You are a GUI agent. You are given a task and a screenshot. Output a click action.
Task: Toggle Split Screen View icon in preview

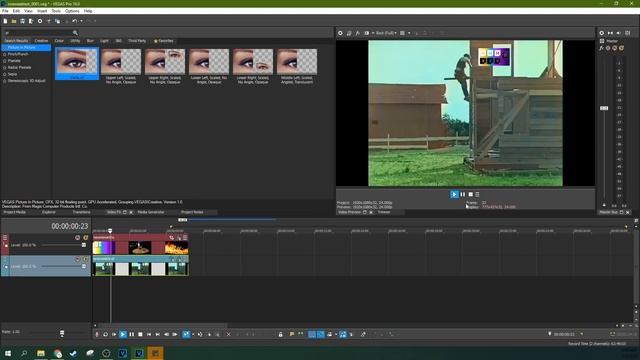(367, 33)
